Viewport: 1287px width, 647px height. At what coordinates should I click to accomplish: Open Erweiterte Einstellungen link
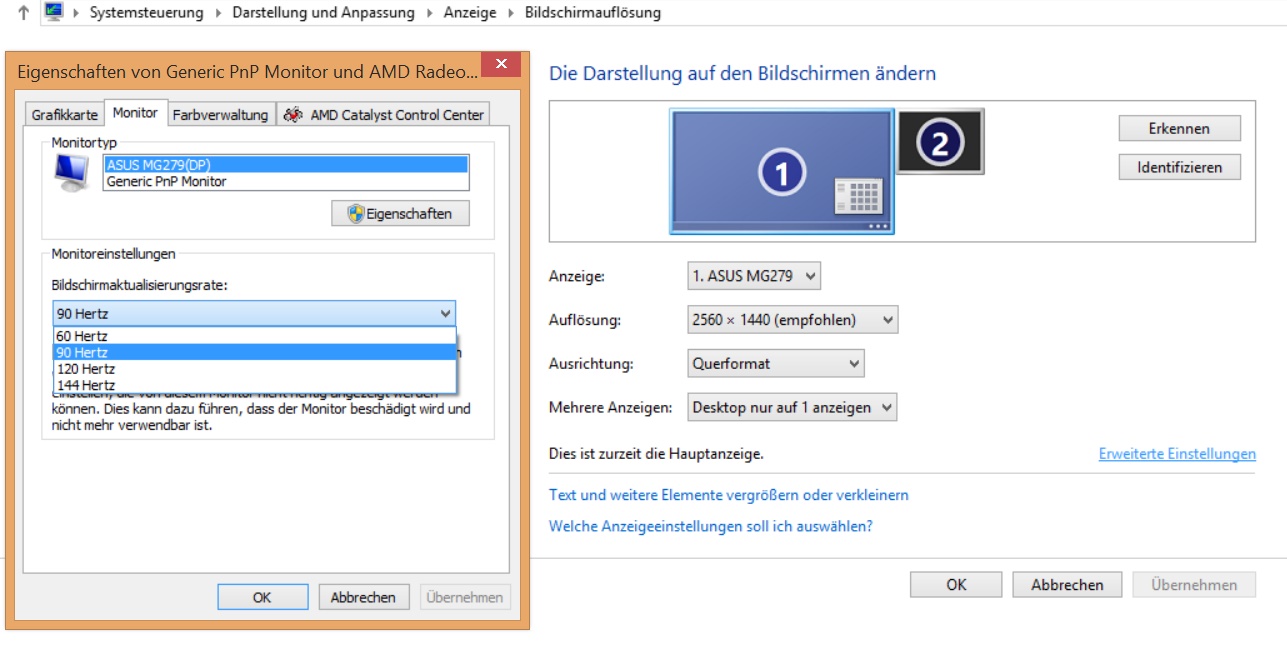click(1177, 454)
